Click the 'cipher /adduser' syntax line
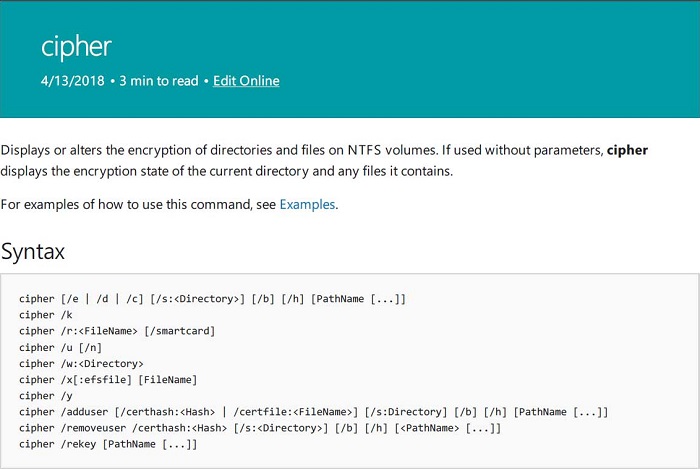Screen dimensions: 700x469 coord(313,412)
